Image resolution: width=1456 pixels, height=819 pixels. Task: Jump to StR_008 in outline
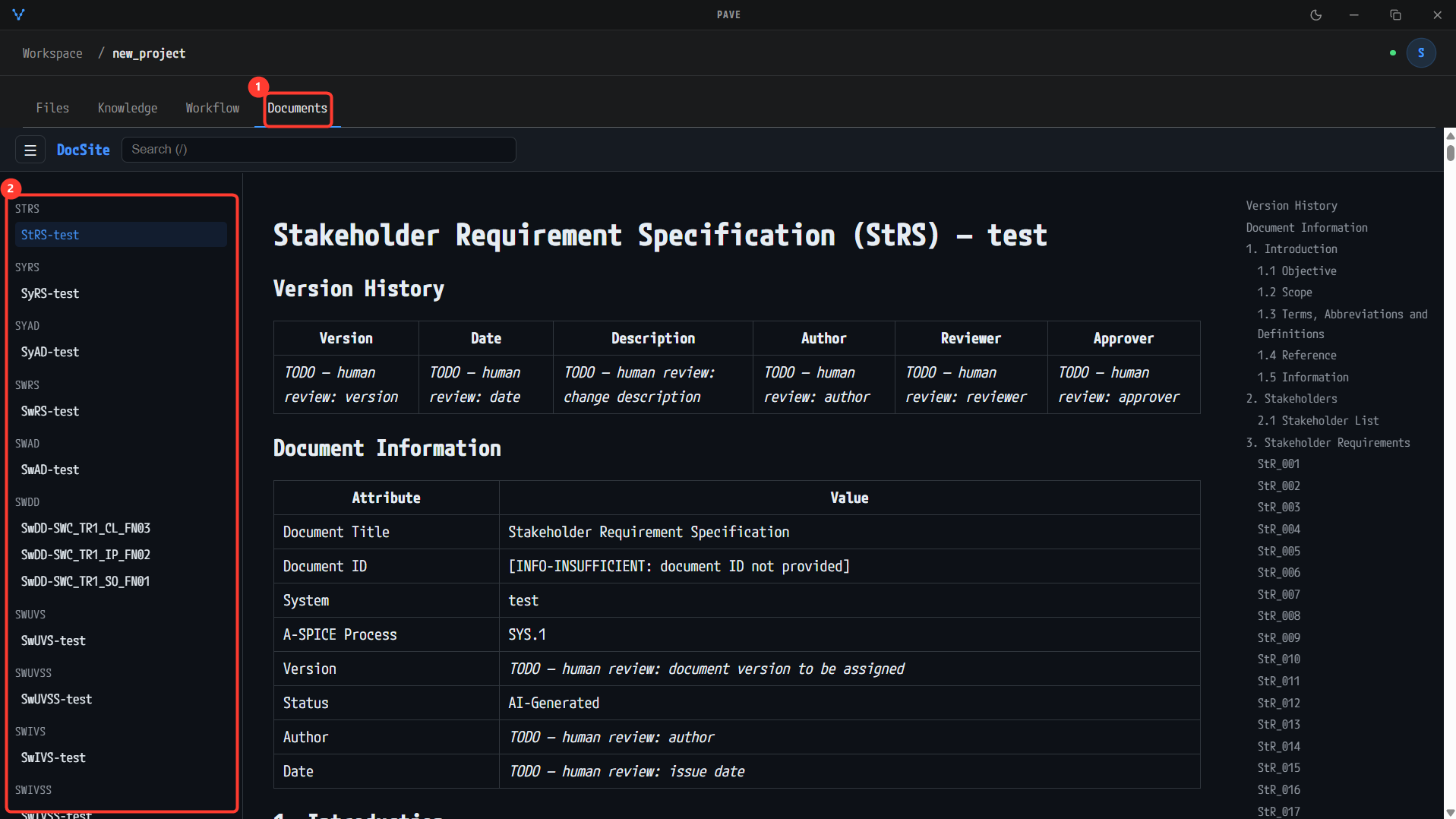pos(1278,616)
